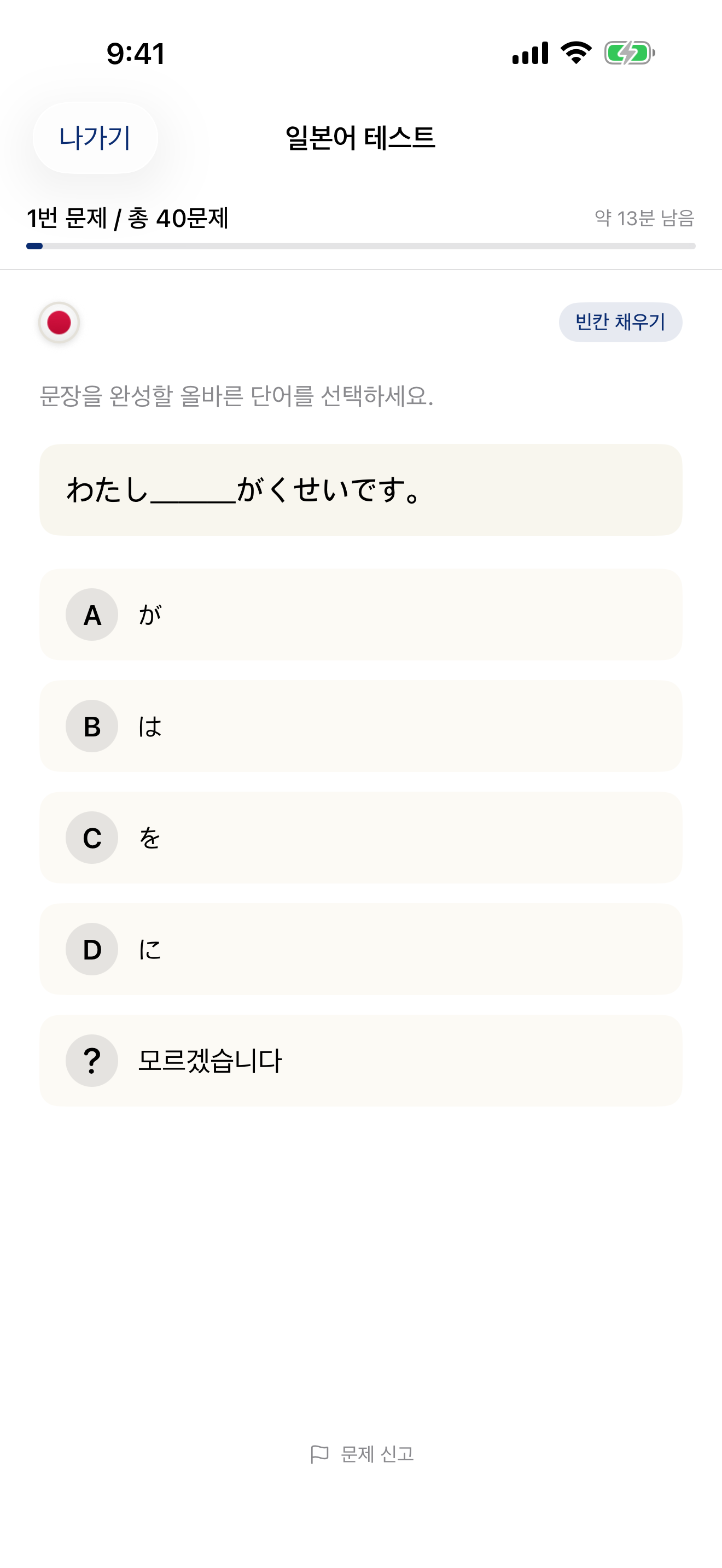Select answer option を
This screenshot has width=722, height=1568.
coord(360,838)
